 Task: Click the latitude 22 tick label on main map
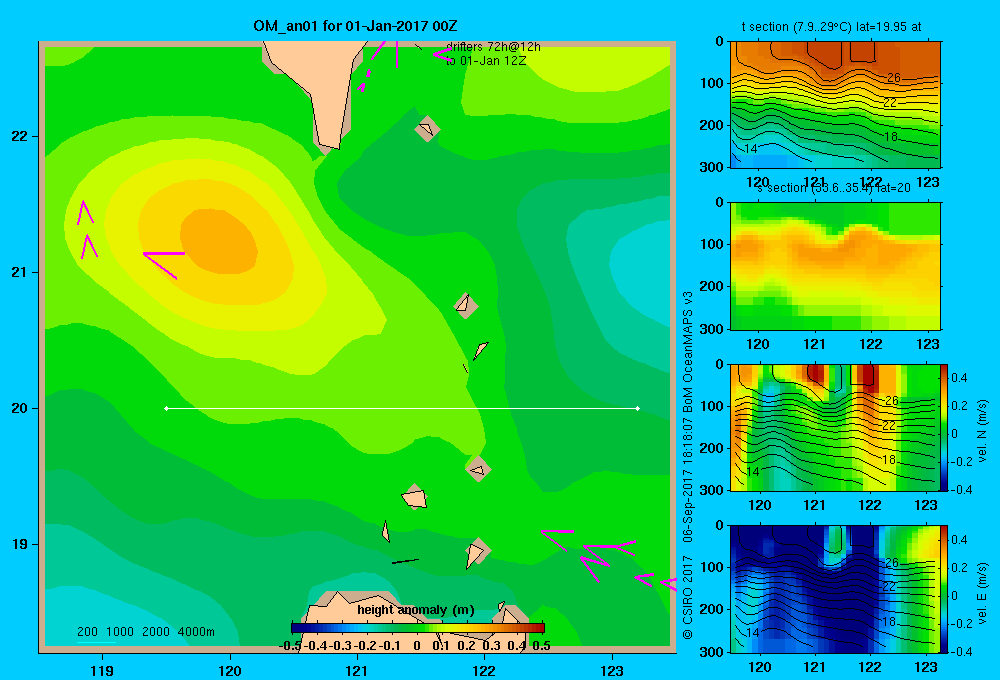[x=20, y=137]
